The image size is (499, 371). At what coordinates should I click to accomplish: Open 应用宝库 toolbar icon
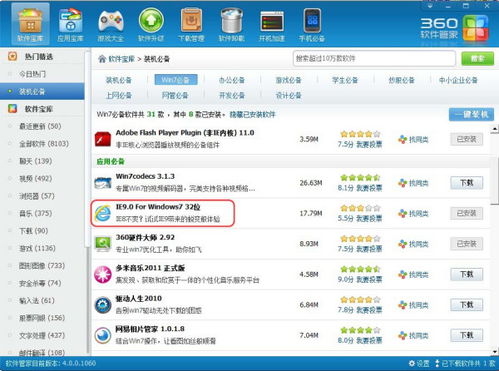[70, 24]
